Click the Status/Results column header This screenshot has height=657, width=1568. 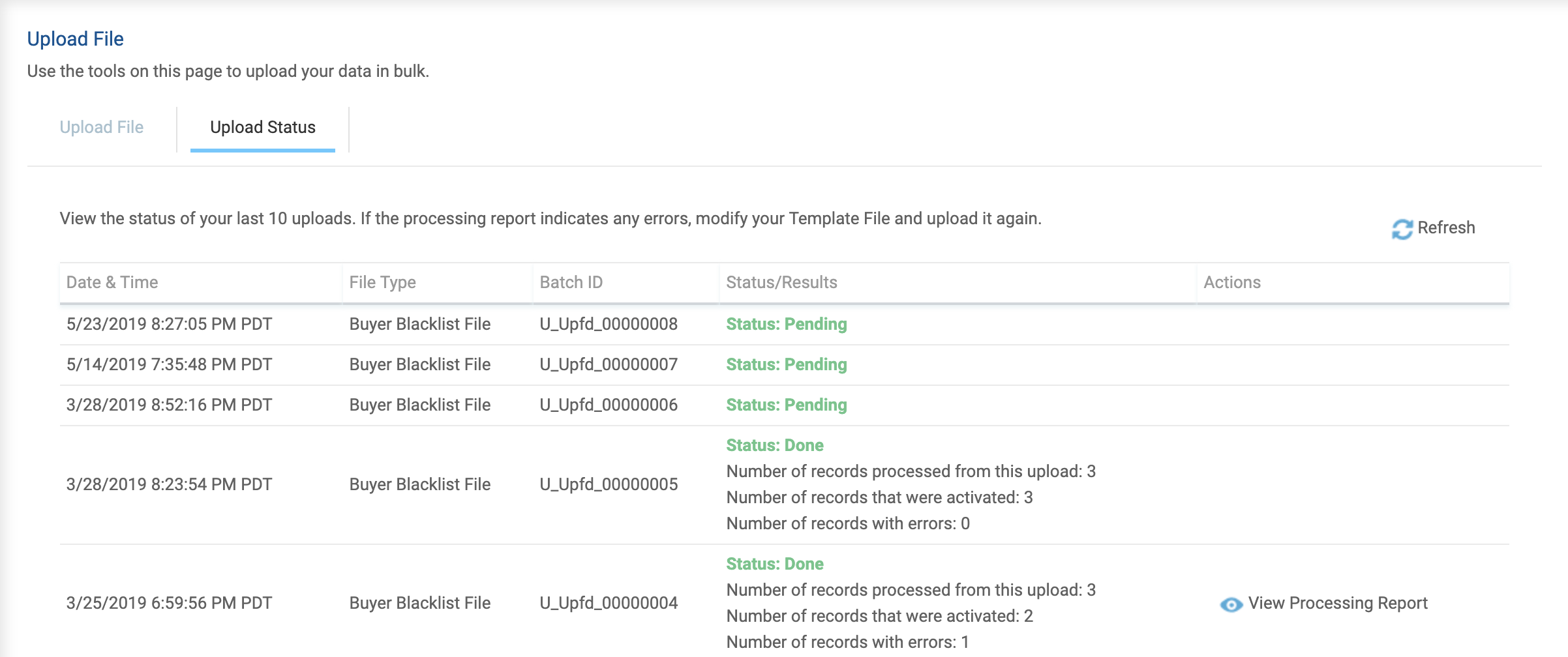point(781,282)
